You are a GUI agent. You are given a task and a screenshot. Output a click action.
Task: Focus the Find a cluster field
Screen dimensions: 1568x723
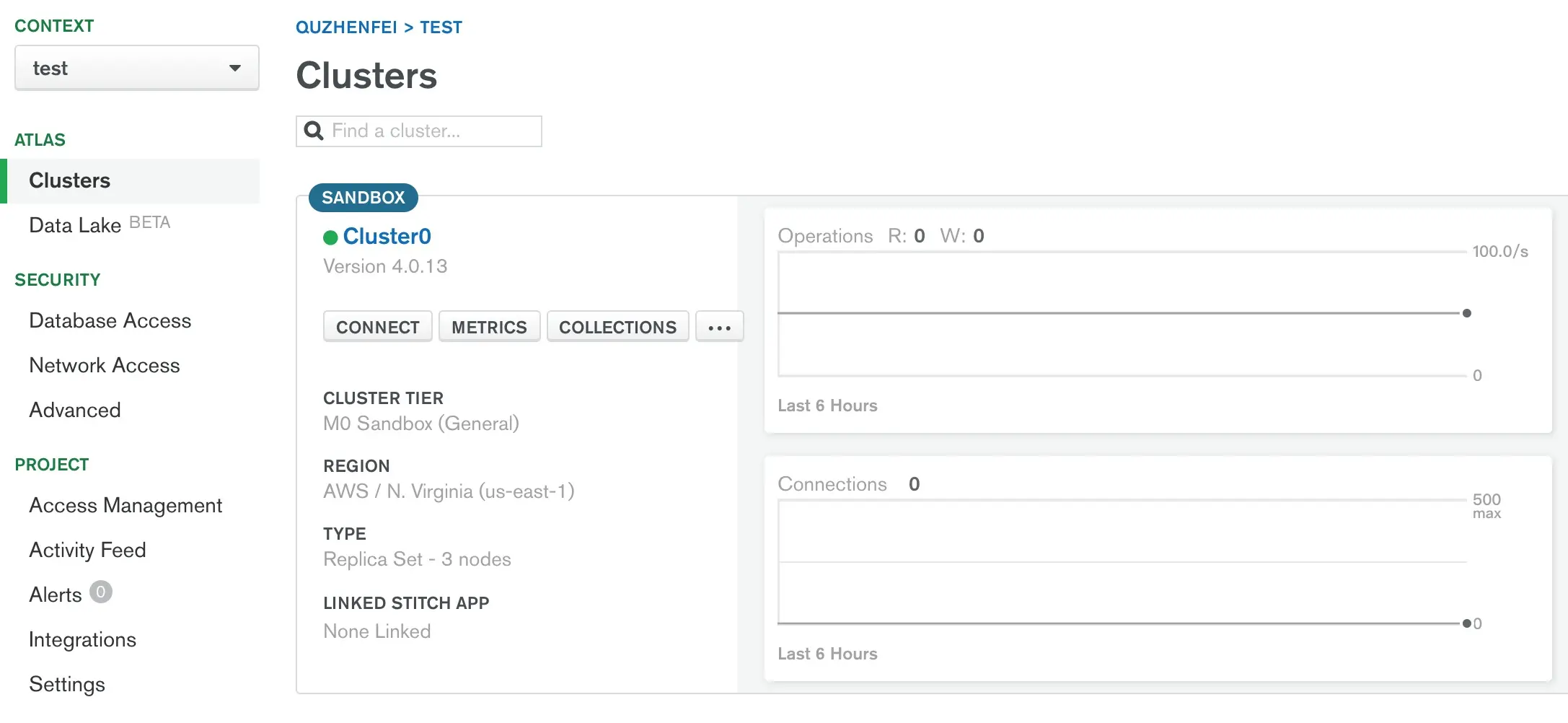pyautogui.click(x=433, y=131)
